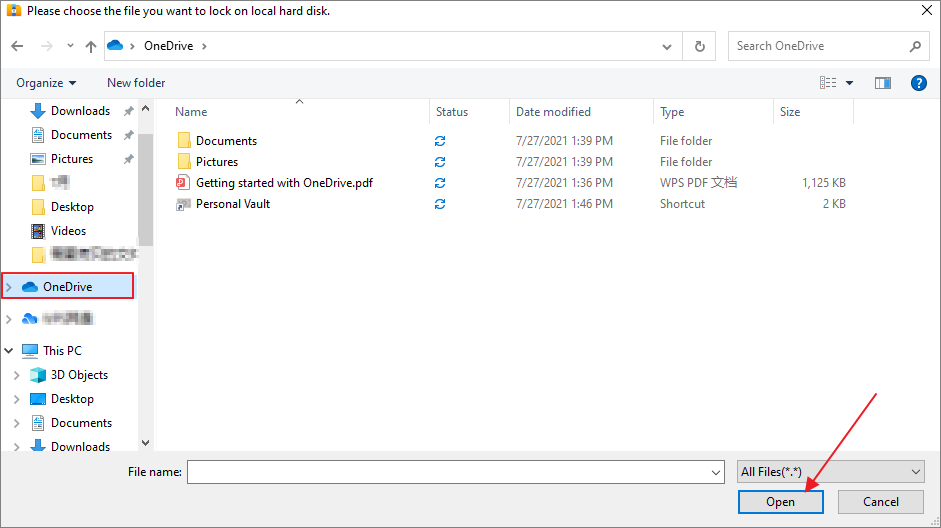Select Downloads under This PC
This screenshot has width=941, height=528.
[80, 446]
